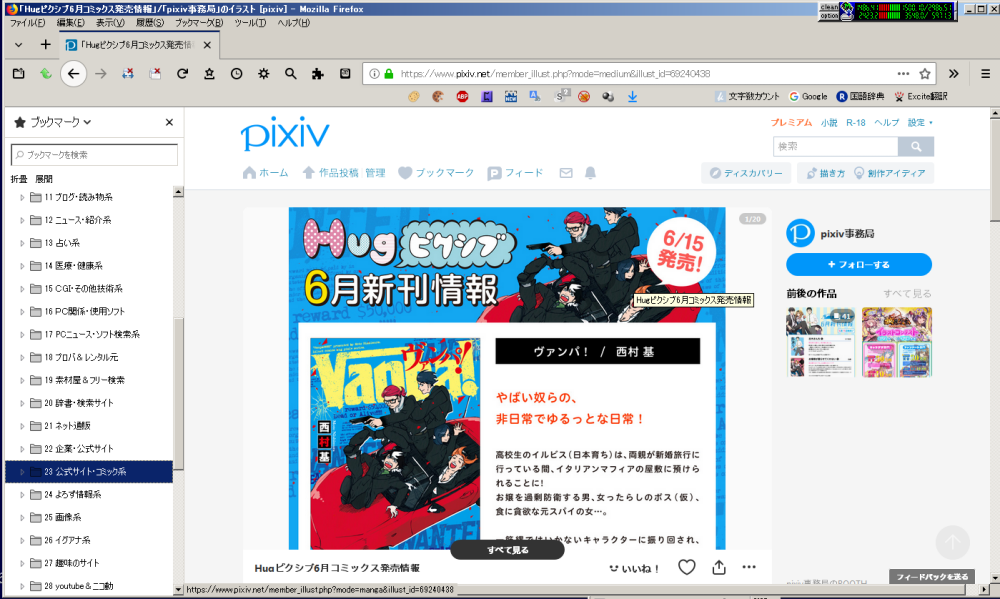Expand the 11 ブログ・読み物系 folder

click(22, 197)
